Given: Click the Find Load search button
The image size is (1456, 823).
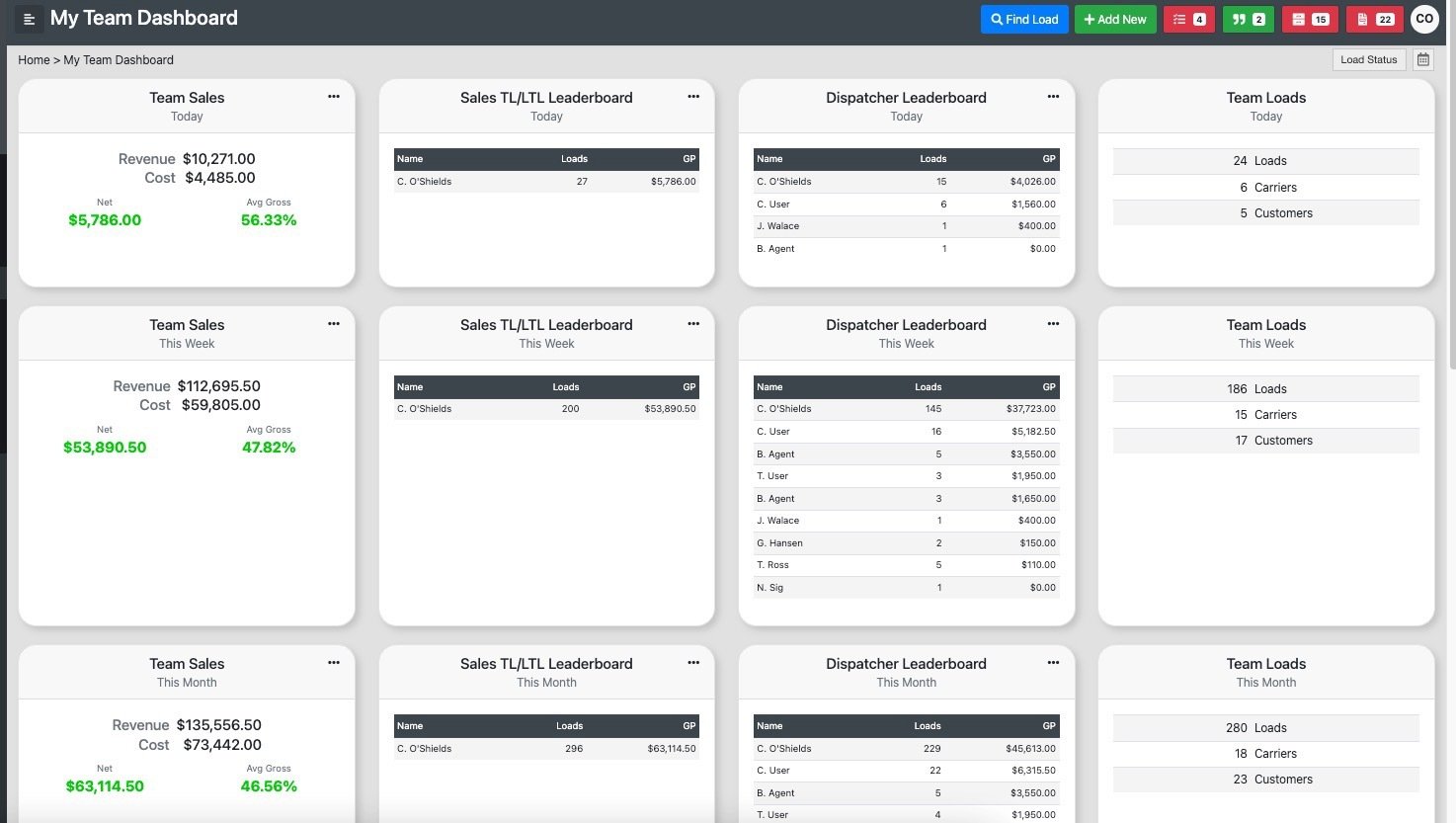Looking at the screenshot, I should [x=1024, y=19].
